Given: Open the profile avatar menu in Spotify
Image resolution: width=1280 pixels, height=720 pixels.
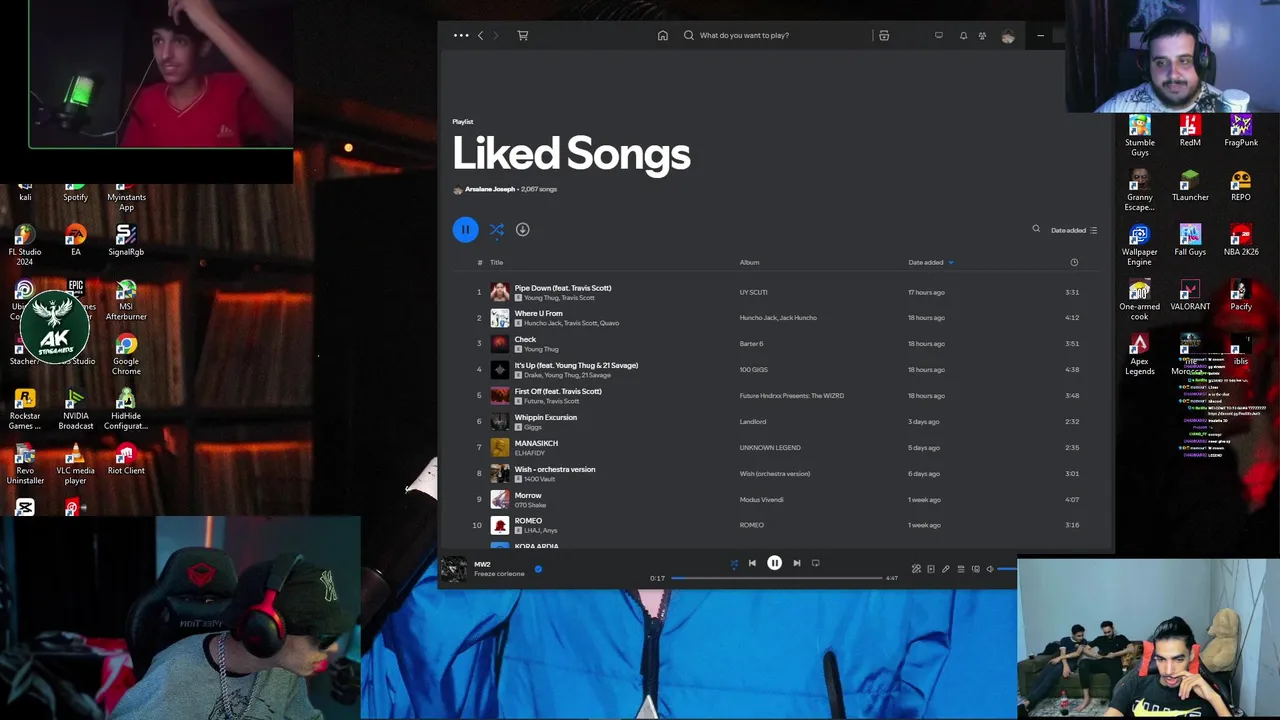Looking at the screenshot, I should click(1008, 36).
